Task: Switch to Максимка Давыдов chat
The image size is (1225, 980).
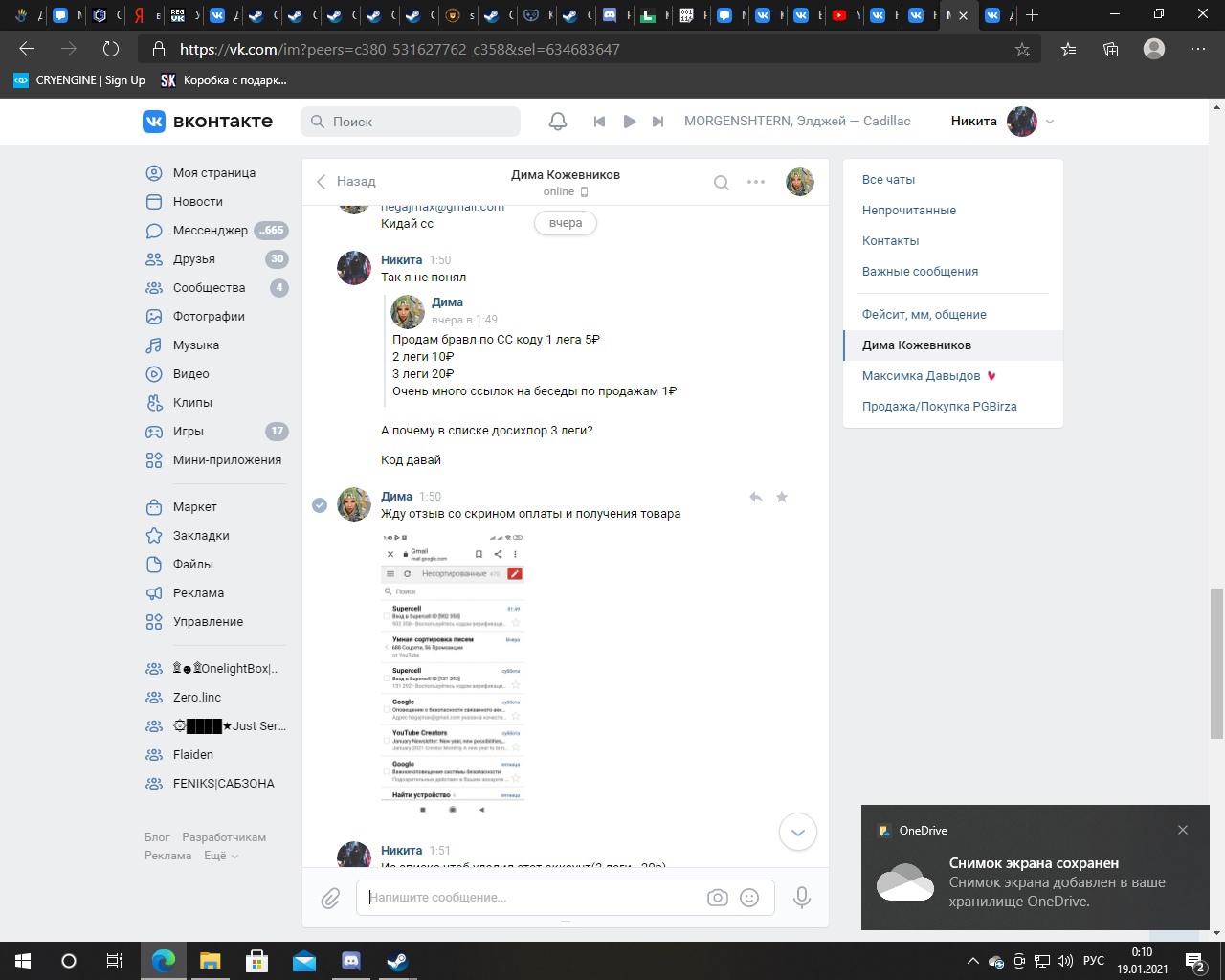Action: [921, 376]
